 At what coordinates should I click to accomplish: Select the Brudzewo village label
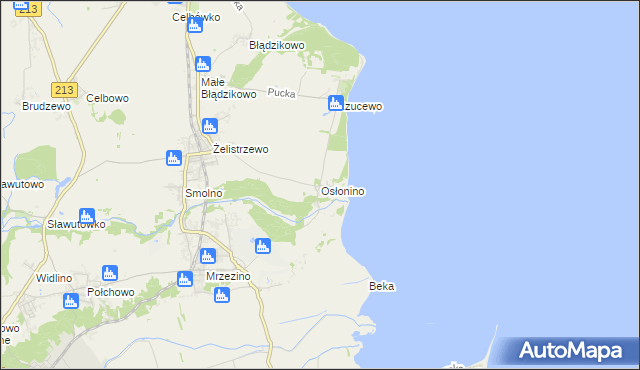click(47, 106)
